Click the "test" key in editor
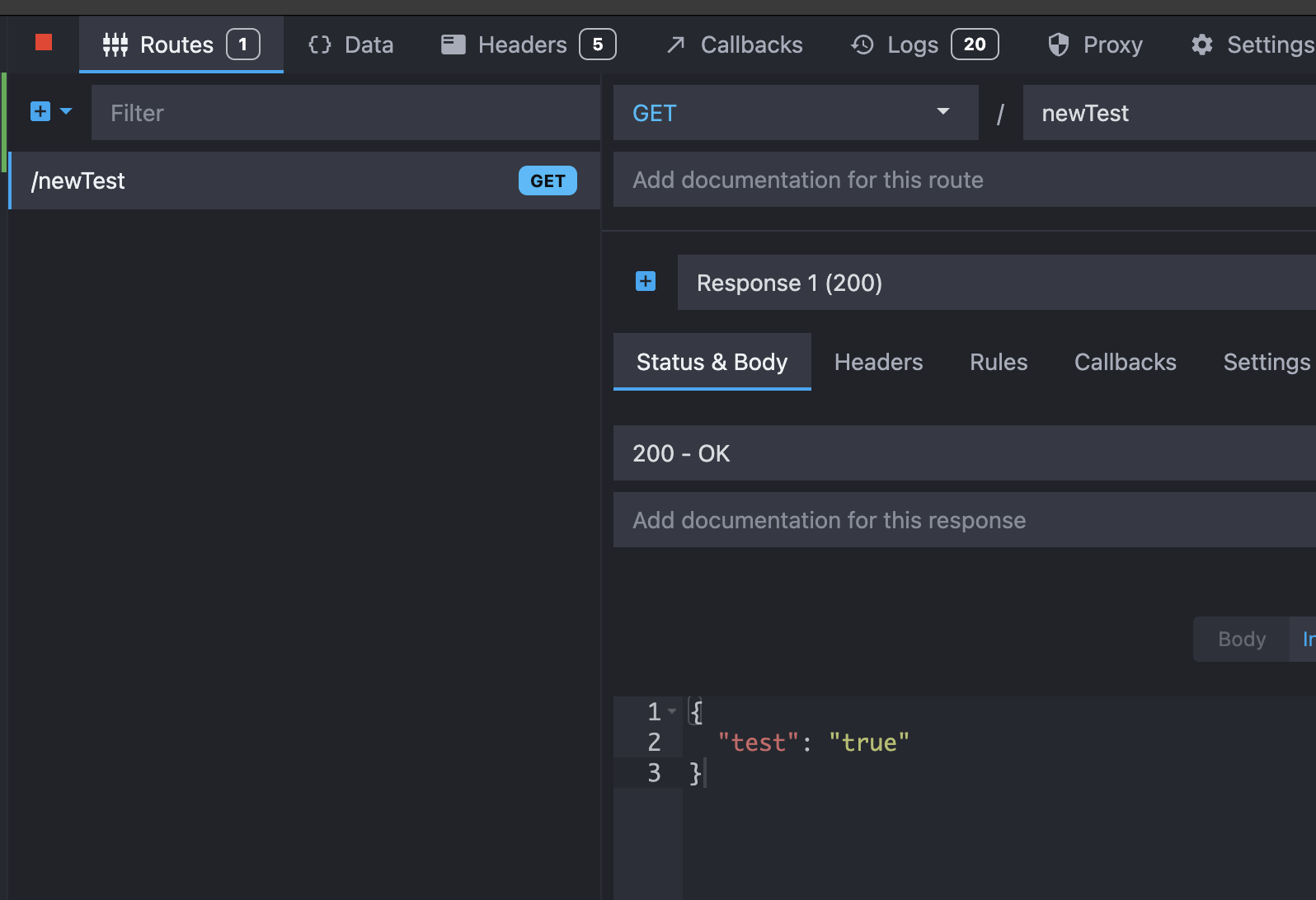Screen dimensions: 1316x900 pyautogui.click(x=759, y=743)
